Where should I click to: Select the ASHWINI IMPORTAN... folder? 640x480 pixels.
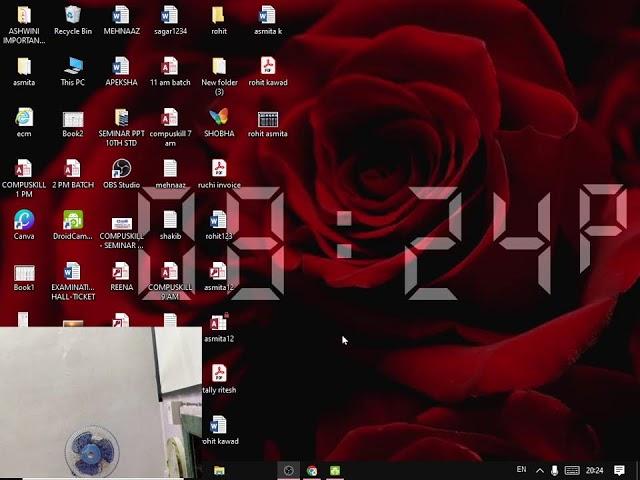click(x=24, y=24)
